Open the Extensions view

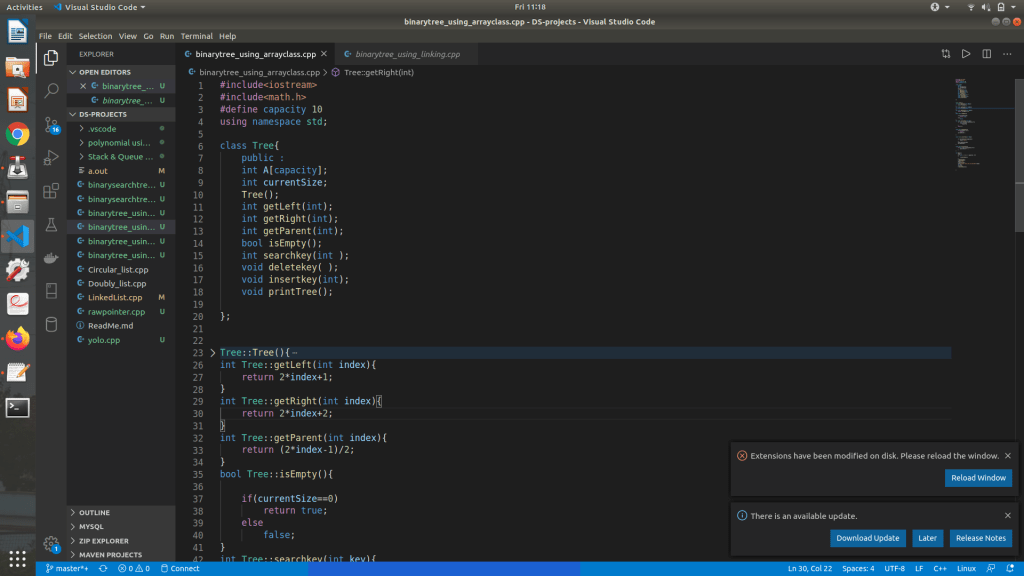click(x=51, y=192)
